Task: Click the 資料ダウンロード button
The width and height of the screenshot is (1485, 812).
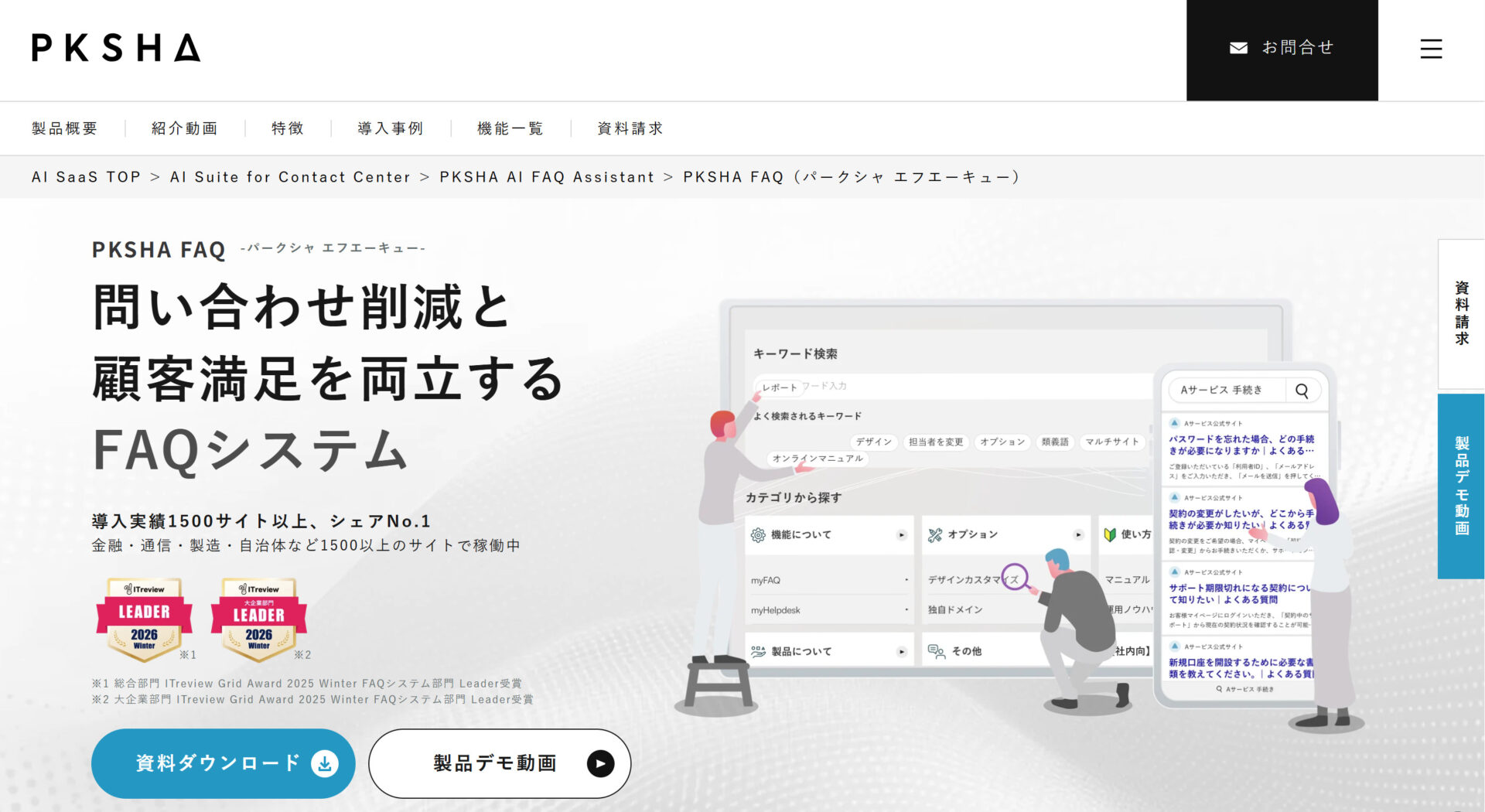Action: [224, 763]
